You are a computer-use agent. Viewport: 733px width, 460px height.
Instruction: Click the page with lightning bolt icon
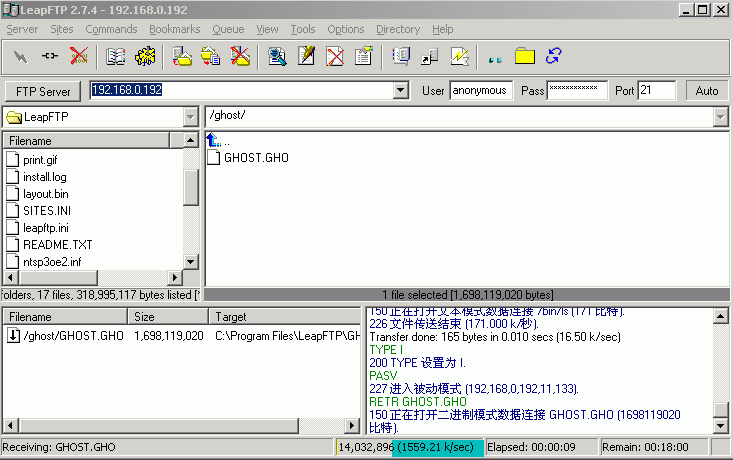[x=459, y=56]
